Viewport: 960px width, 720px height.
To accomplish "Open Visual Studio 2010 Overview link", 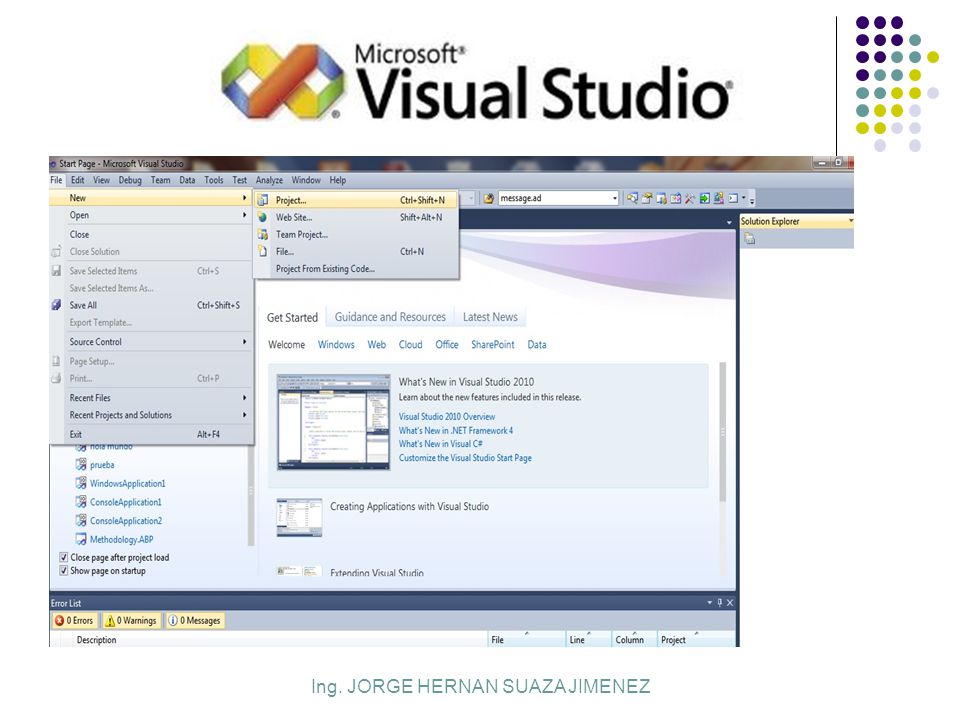I will tap(447, 416).
